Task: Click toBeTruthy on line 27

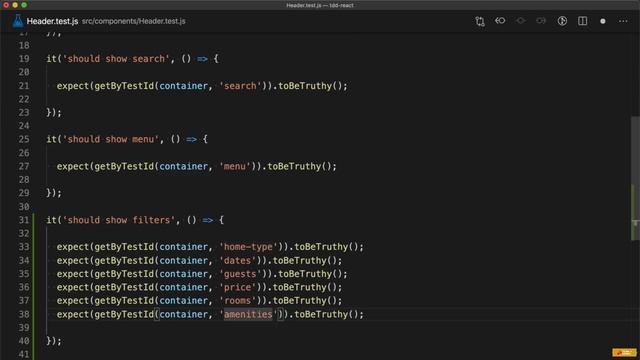Action: [x=294, y=167]
